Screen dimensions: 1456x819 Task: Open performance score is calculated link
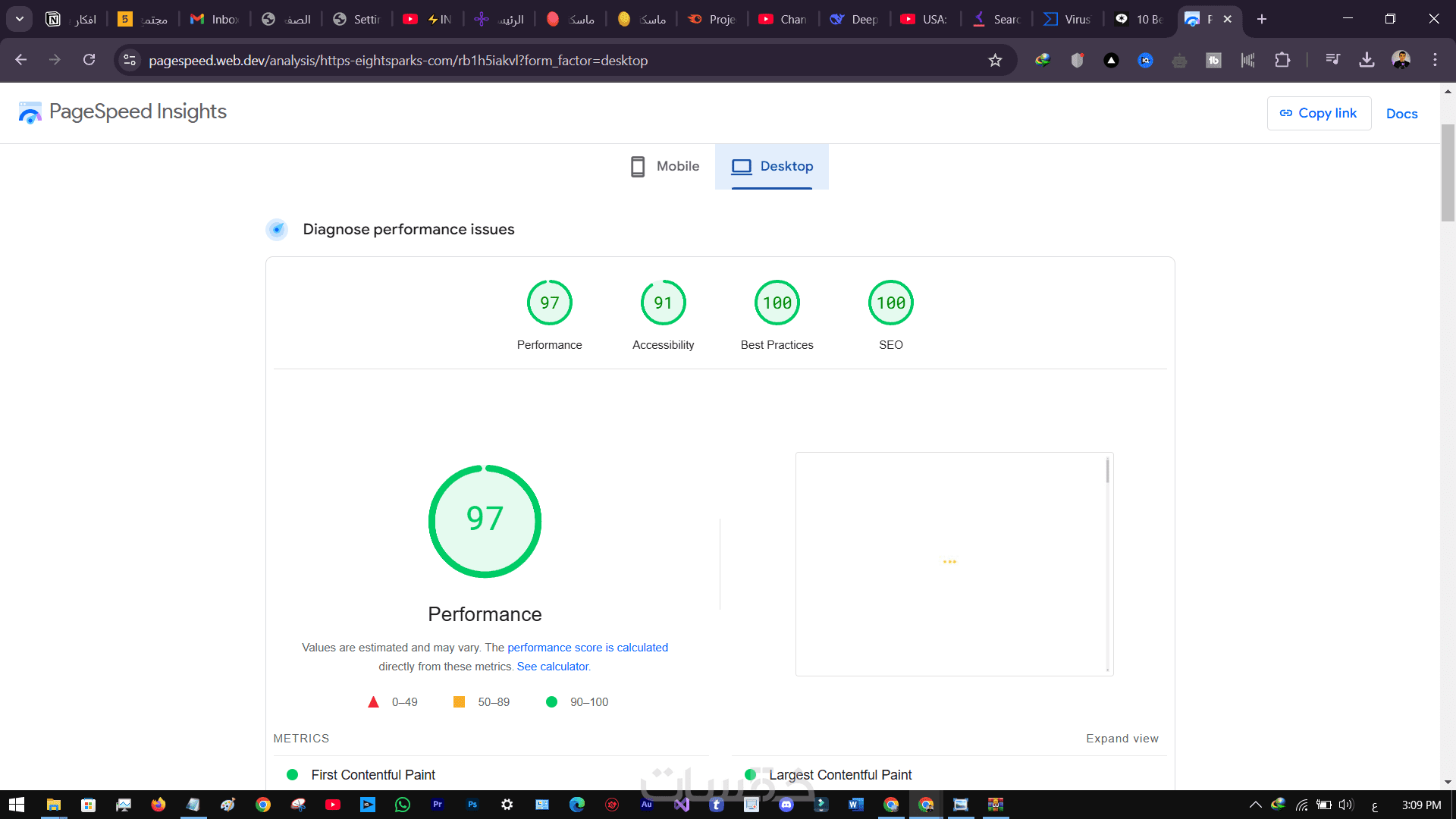click(587, 648)
